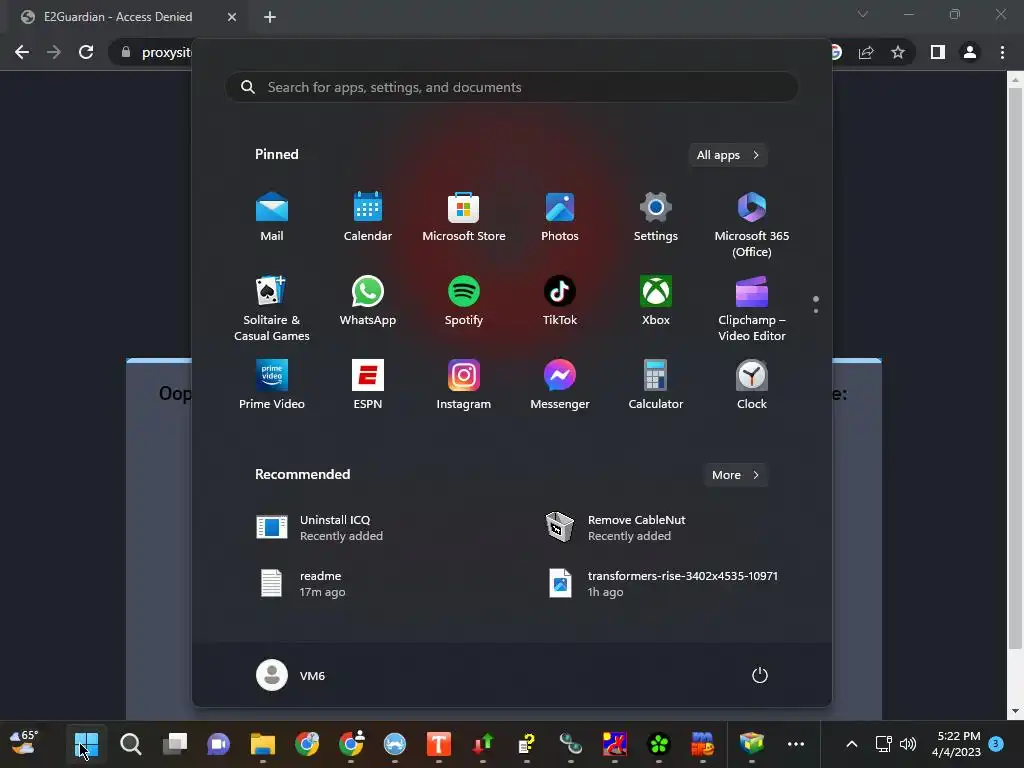The height and width of the screenshot is (768, 1024).
Task: Open the volume control in system tray
Action: [x=908, y=744]
